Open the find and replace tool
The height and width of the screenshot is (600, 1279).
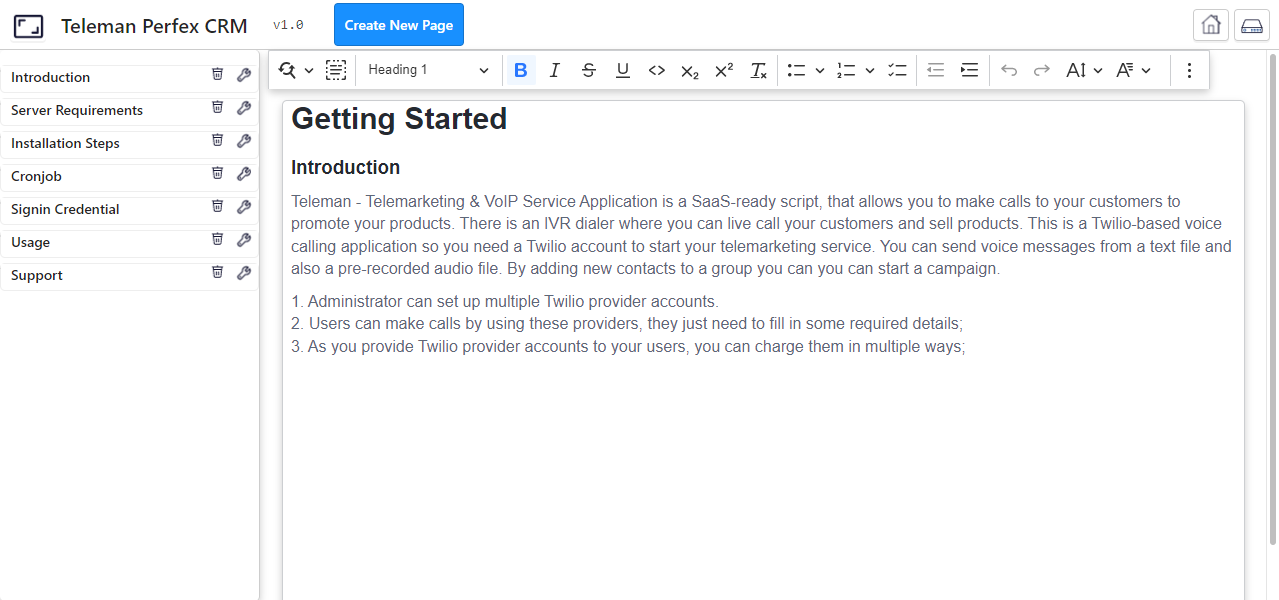pyautogui.click(x=288, y=70)
